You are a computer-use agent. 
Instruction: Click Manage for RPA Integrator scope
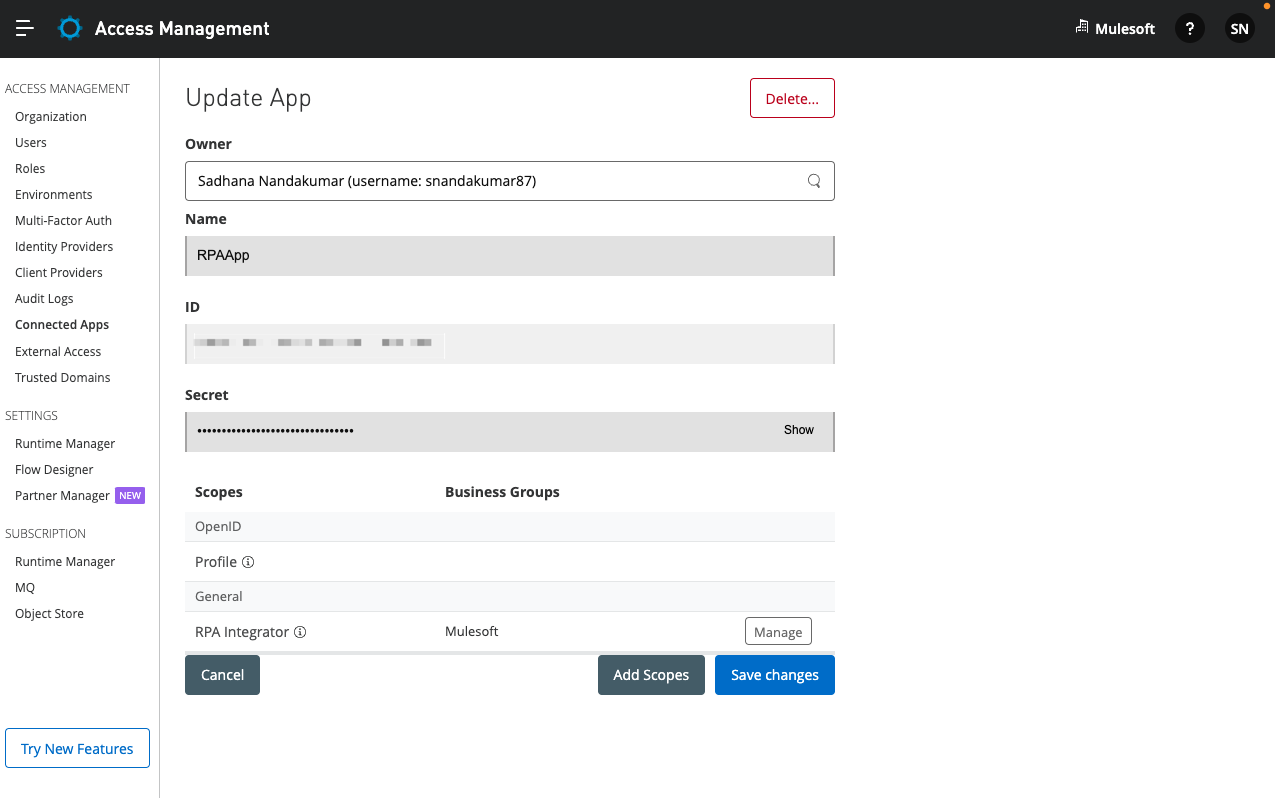tap(778, 632)
